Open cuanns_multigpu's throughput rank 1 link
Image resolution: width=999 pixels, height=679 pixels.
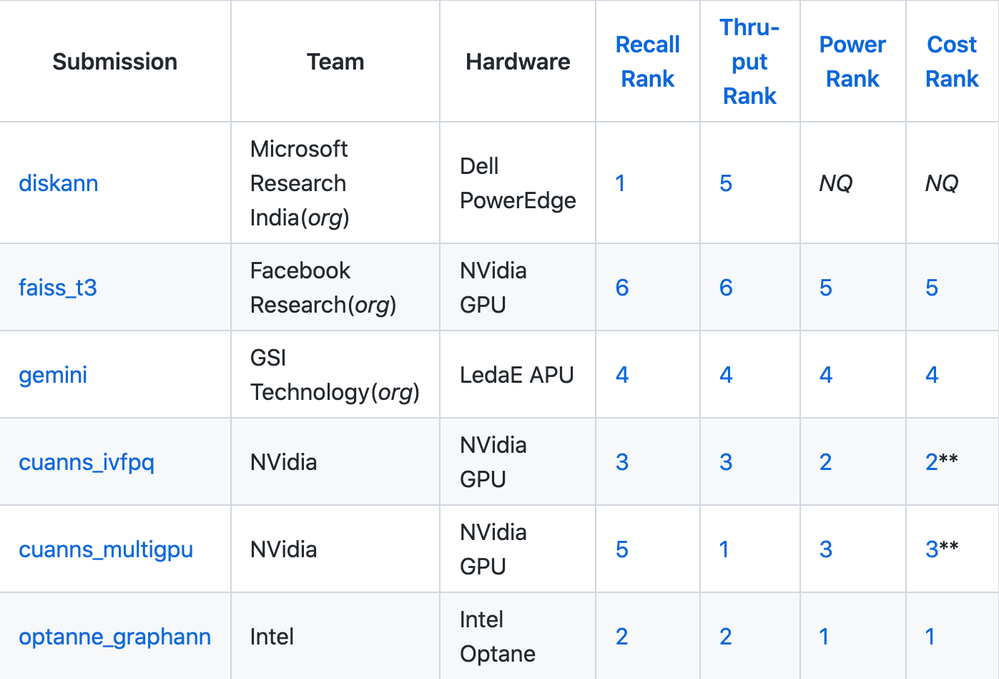pyautogui.click(x=724, y=549)
